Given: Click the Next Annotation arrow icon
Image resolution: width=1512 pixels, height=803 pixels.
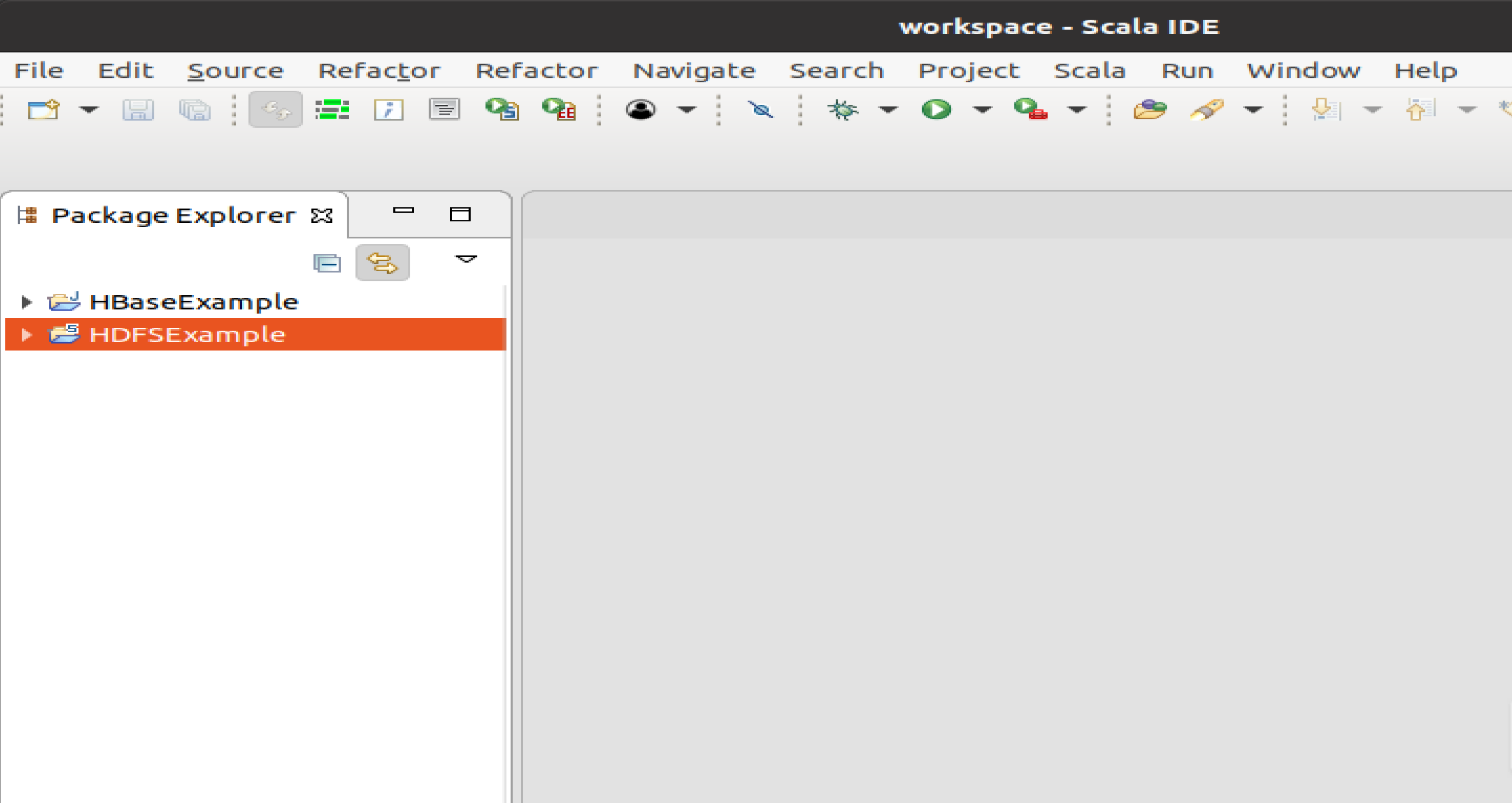Looking at the screenshot, I should point(1326,110).
